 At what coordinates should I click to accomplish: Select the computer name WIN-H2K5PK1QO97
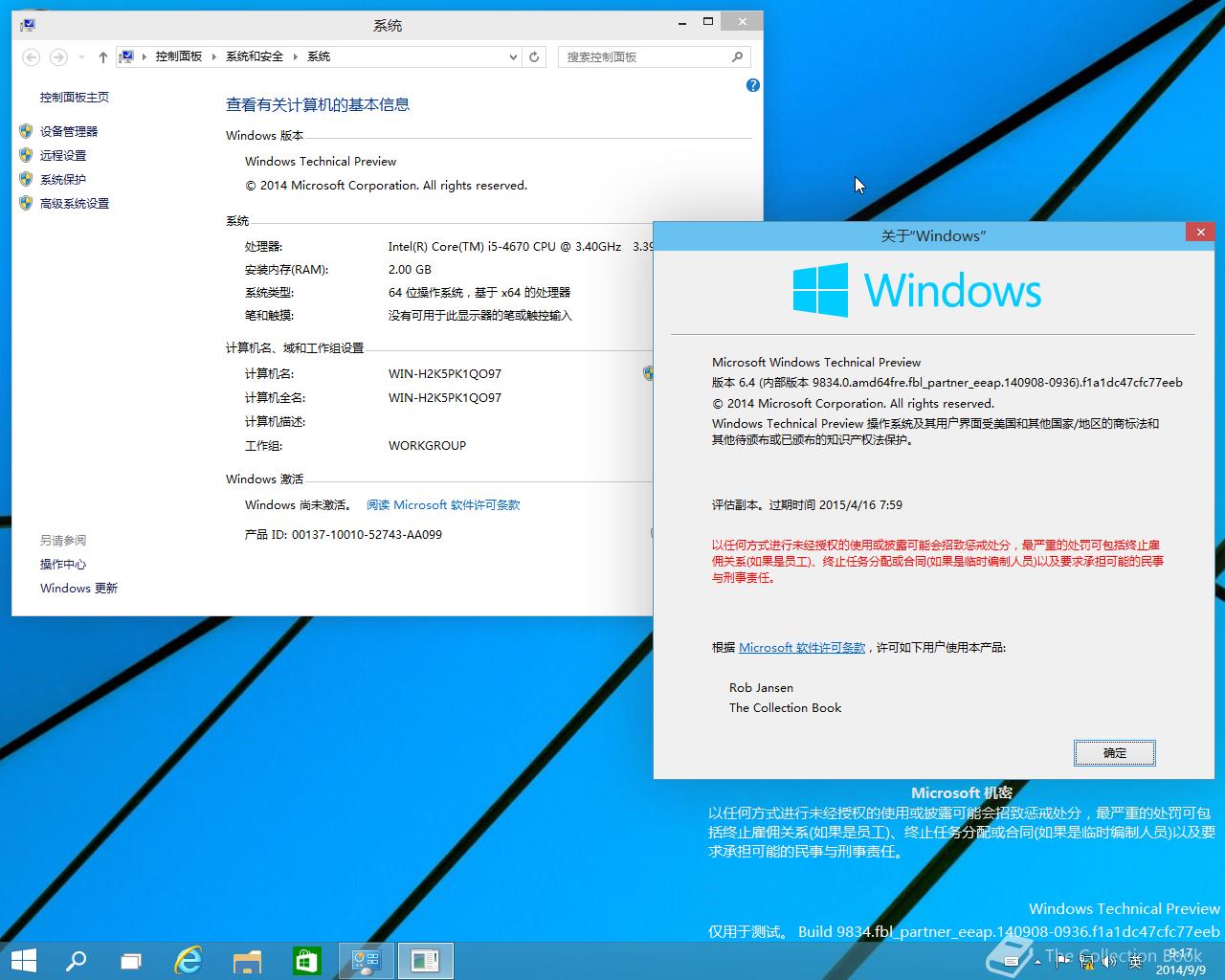pos(445,374)
